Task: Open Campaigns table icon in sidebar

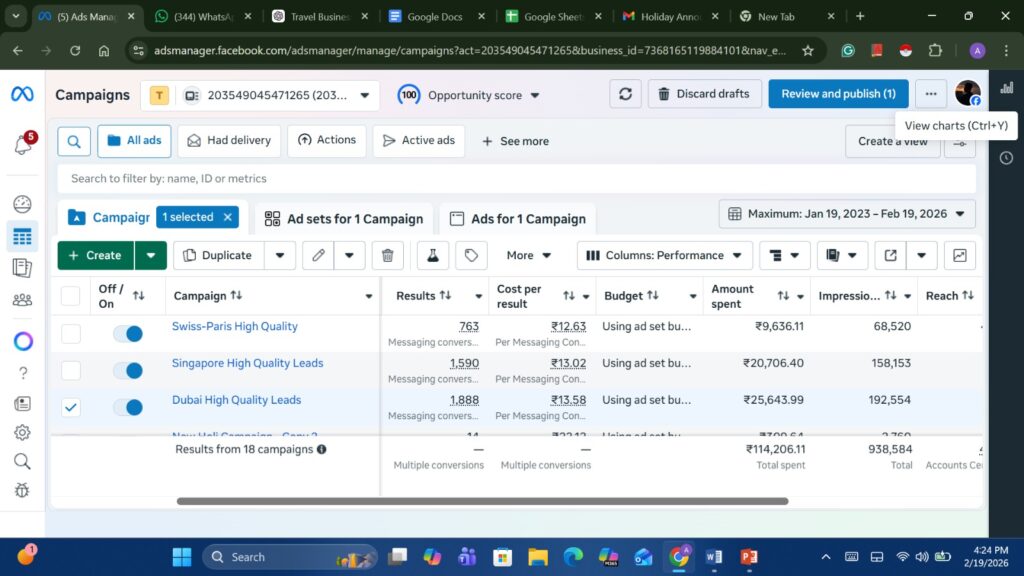Action: [22, 236]
